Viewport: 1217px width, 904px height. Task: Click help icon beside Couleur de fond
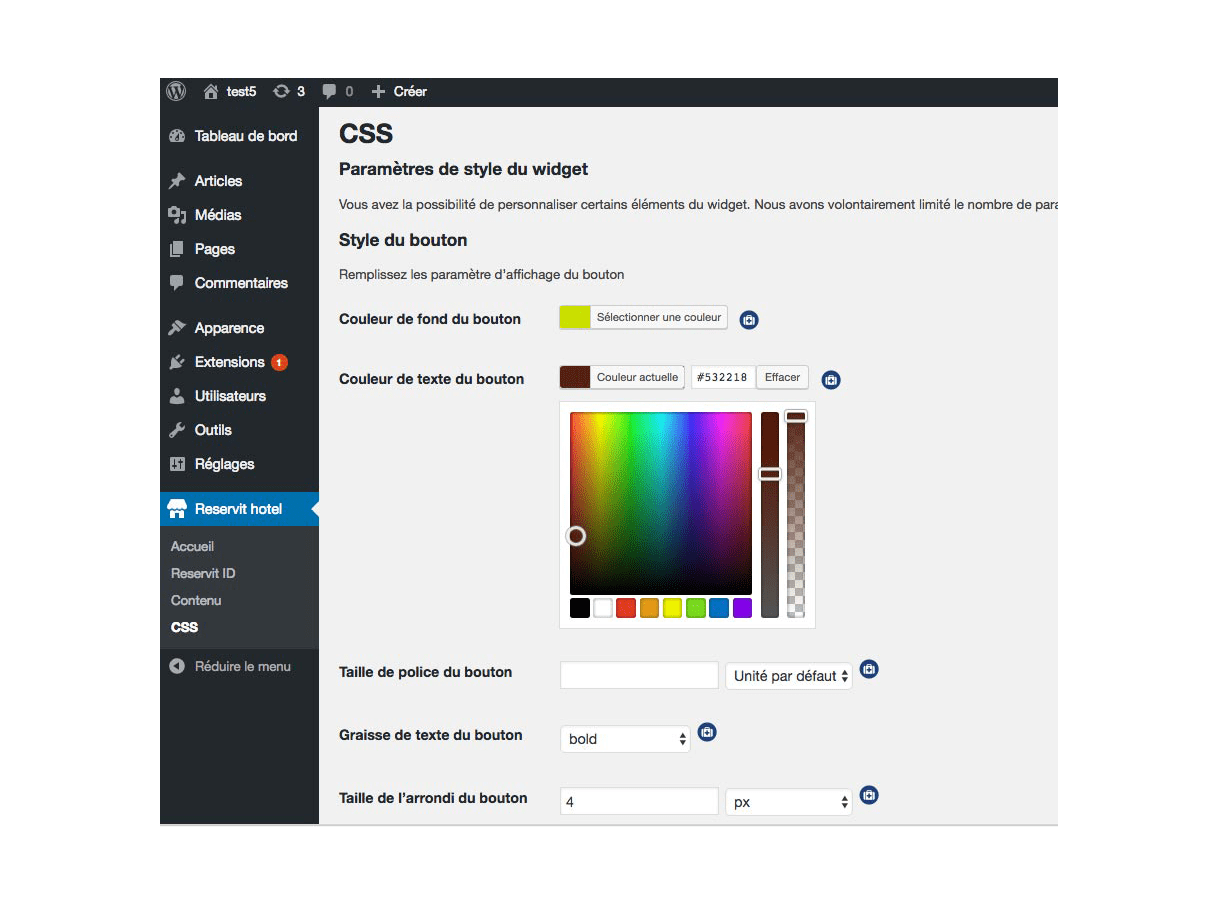coord(749,320)
